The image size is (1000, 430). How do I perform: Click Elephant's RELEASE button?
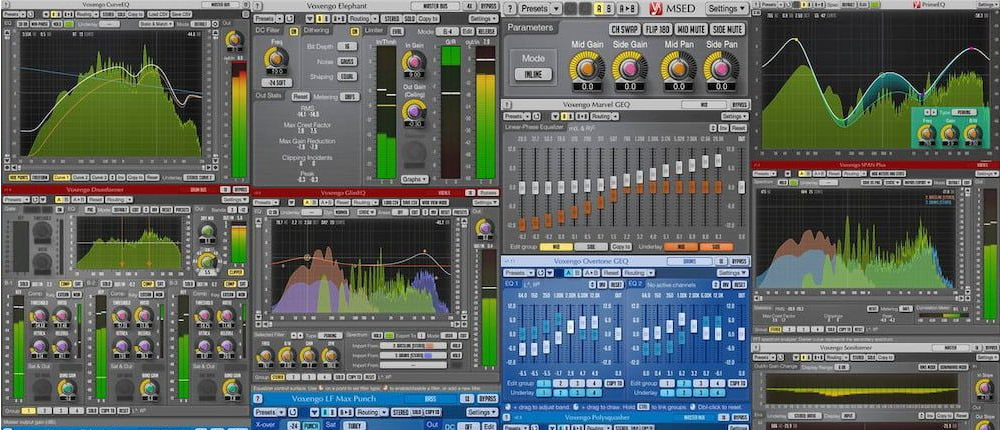(487, 31)
